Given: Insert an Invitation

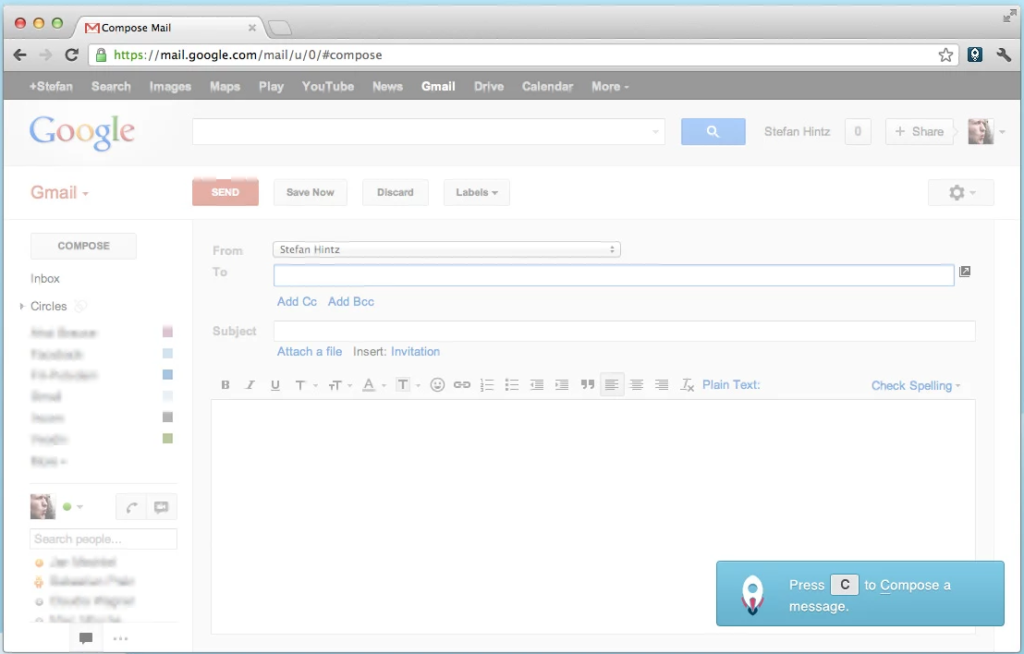Looking at the screenshot, I should point(415,352).
